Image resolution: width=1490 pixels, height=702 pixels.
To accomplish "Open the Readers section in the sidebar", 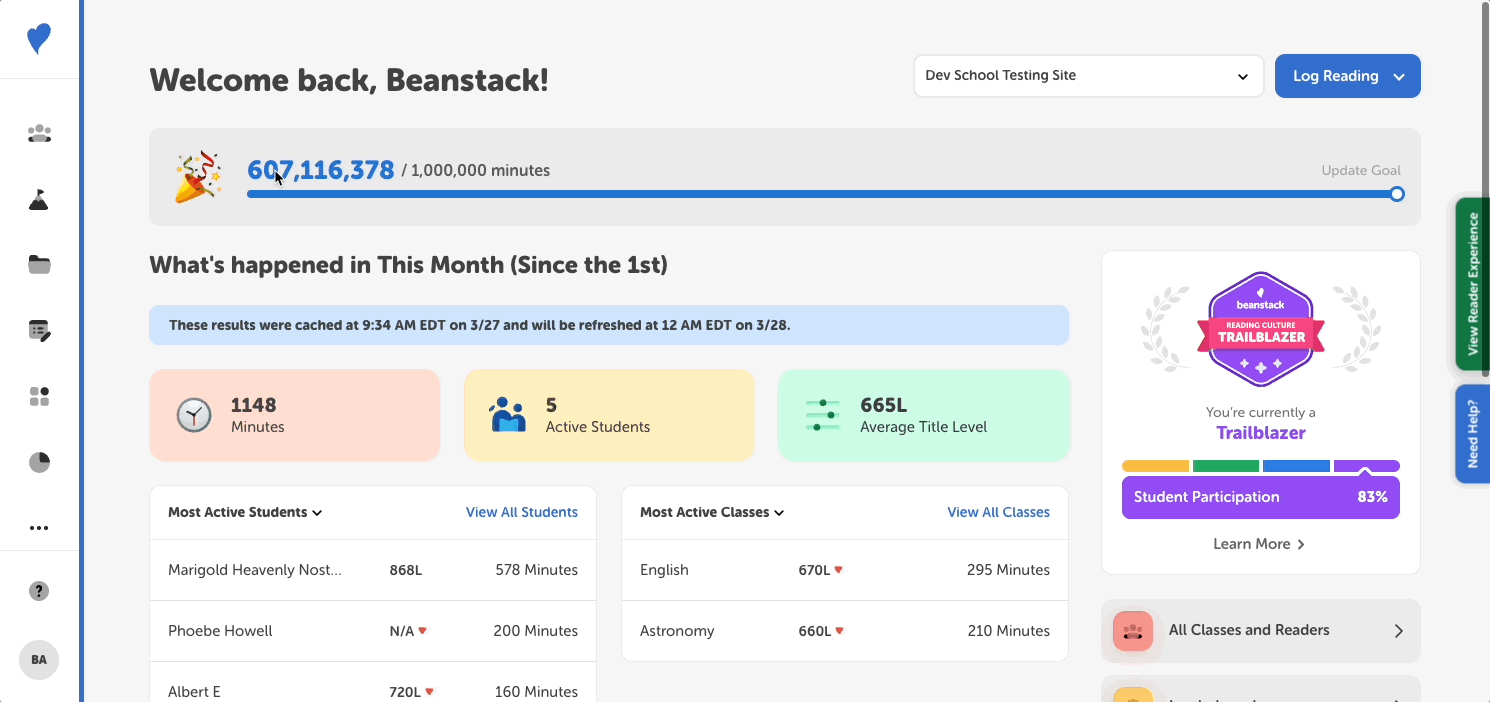I will click(x=39, y=133).
